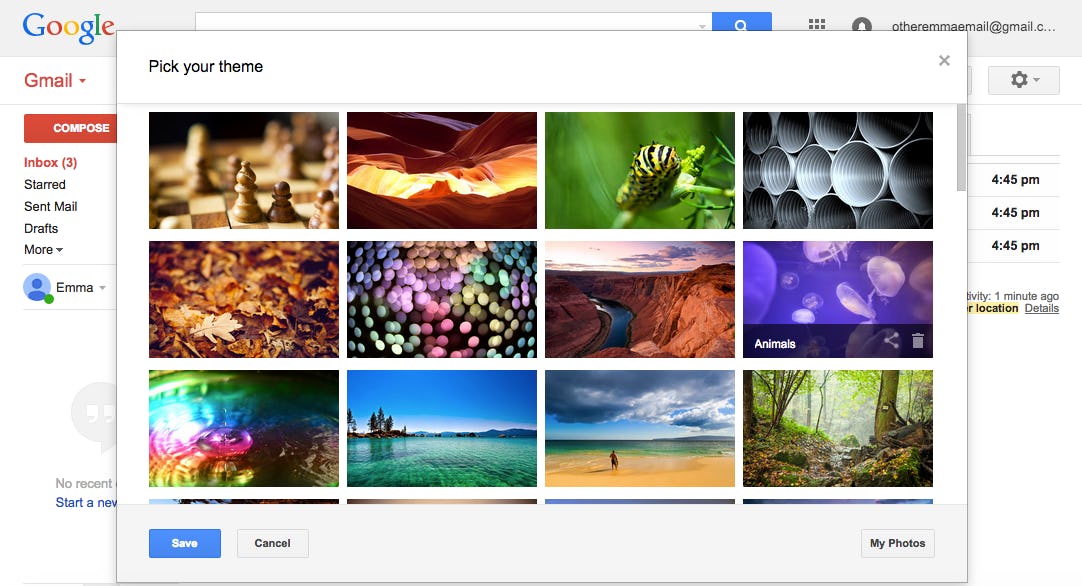Open My Photos
The width and height of the screenshot is (1082, 586).
pyautogui.click(x=897, y=543)
